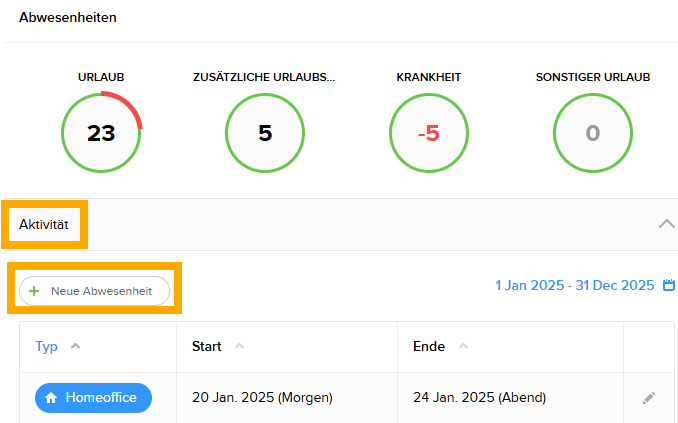Select the Krankheit circle showing -5
This screenshot has height=423, width=678.
(429, 133)
